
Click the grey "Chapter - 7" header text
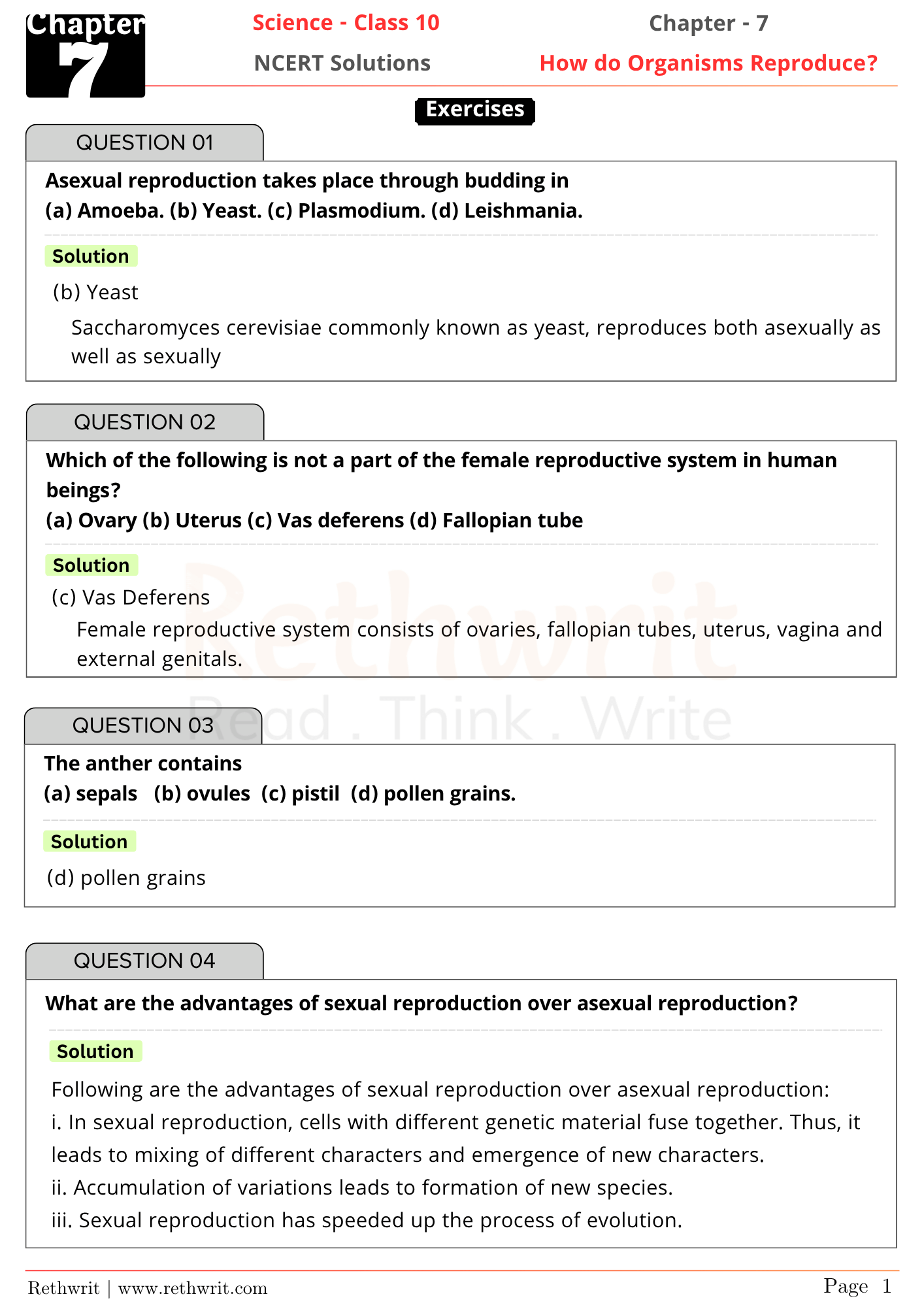[708, 24]
